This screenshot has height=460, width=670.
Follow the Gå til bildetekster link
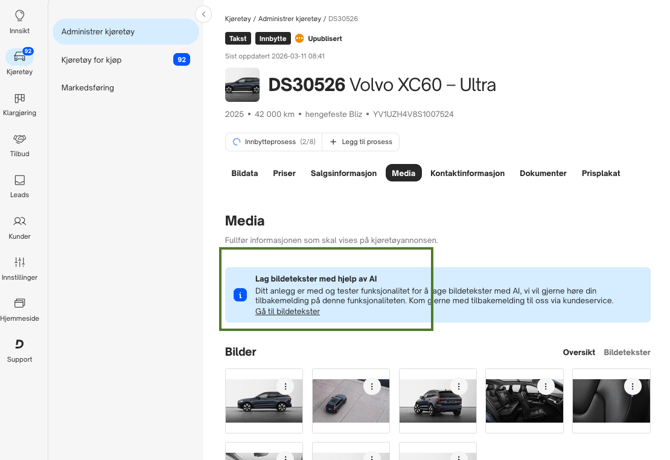[288, 311]
